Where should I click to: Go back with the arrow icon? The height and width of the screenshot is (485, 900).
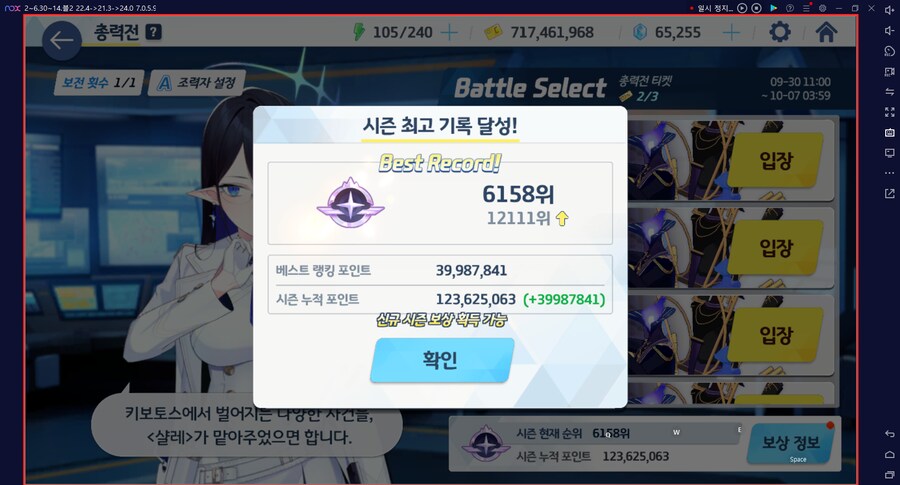[x=61, y=40]
